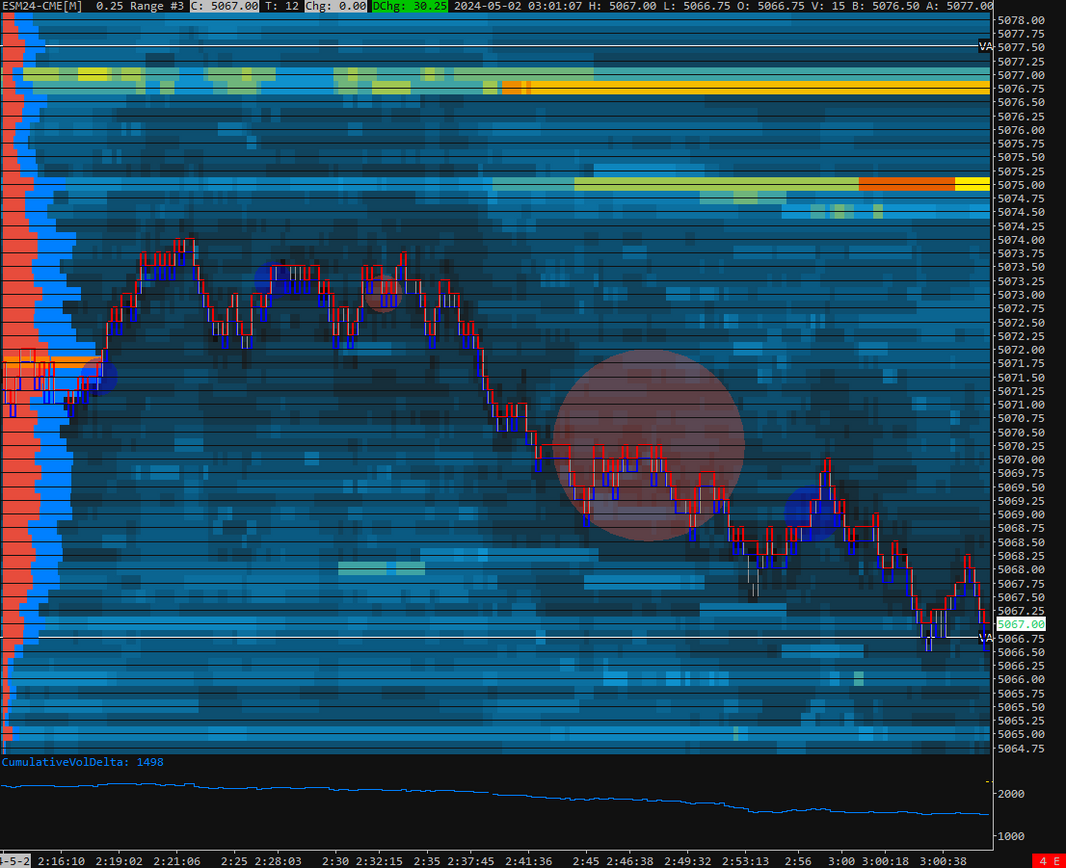Click the 5075.00 level on the price scale
Screen dimensions: 1066x868
point(1022,185)
